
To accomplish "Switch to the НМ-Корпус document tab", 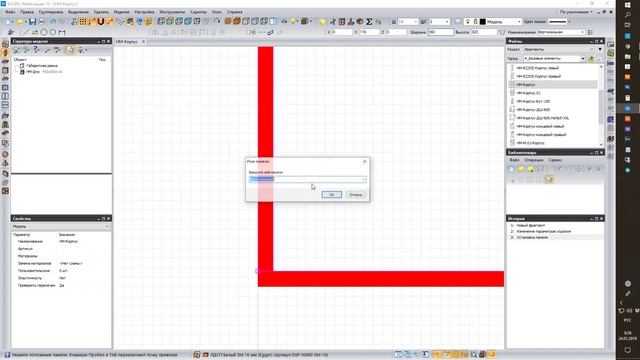I will click(x=127, y=42).
